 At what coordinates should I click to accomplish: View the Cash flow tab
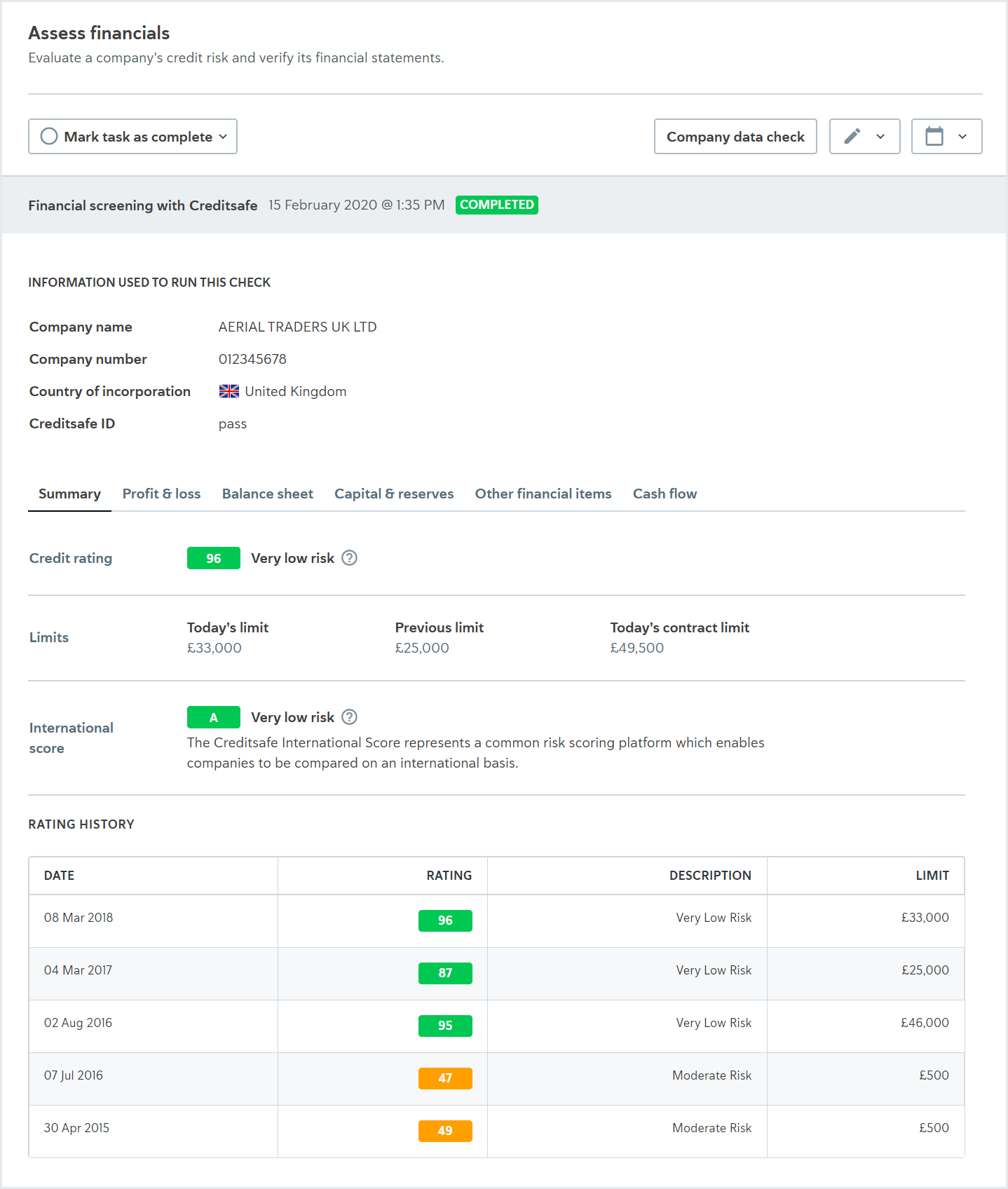(x=665, y=494)
